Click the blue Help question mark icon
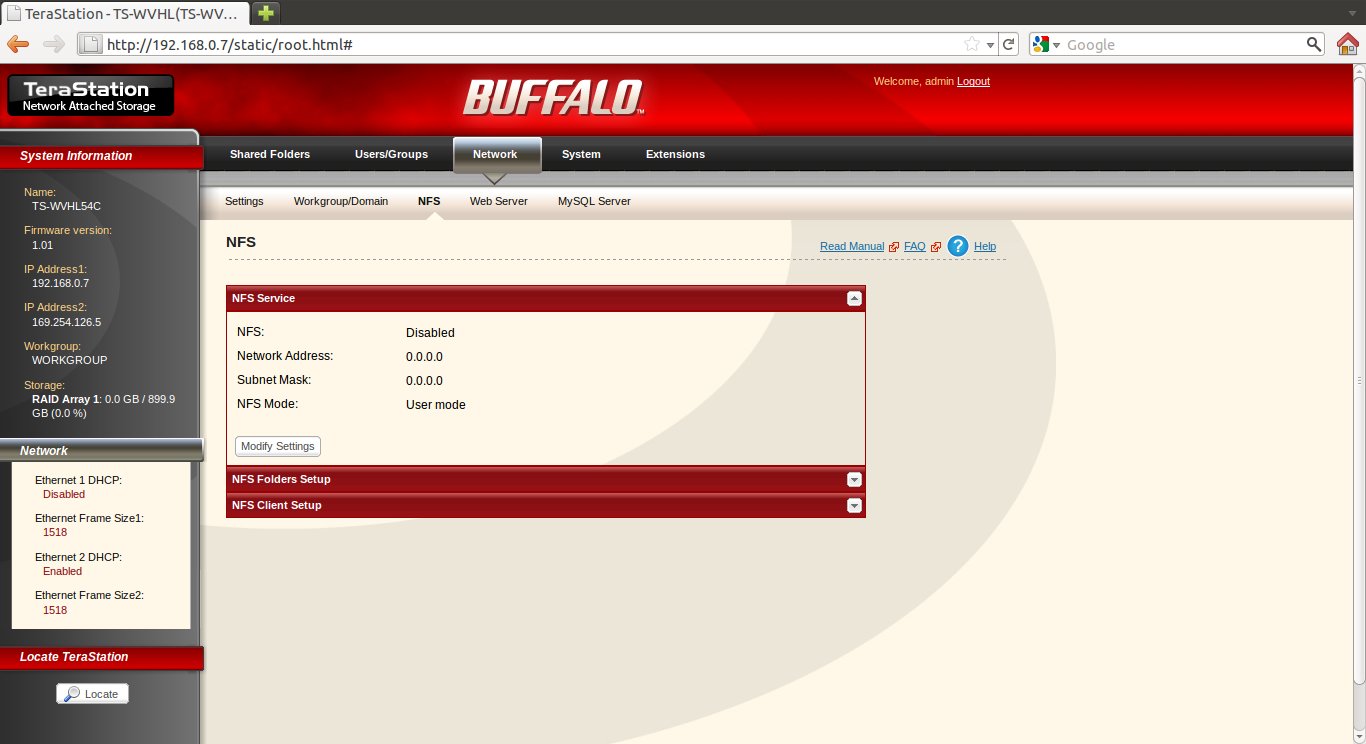Screen dimensions: 1366x744 pyautogui.click(x=957, y=246)
